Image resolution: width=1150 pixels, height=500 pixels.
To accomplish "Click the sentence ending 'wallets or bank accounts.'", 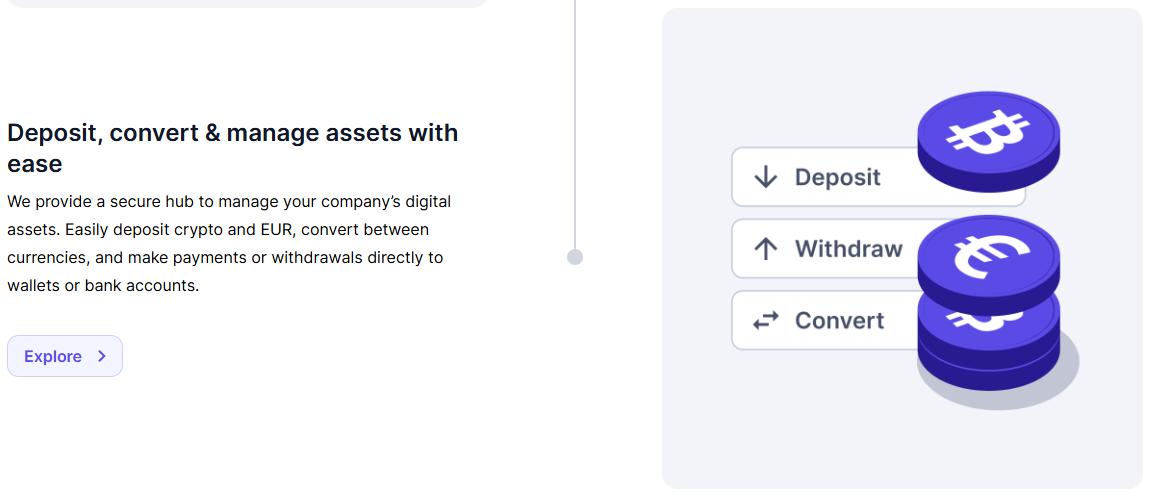I will (103, 286).
